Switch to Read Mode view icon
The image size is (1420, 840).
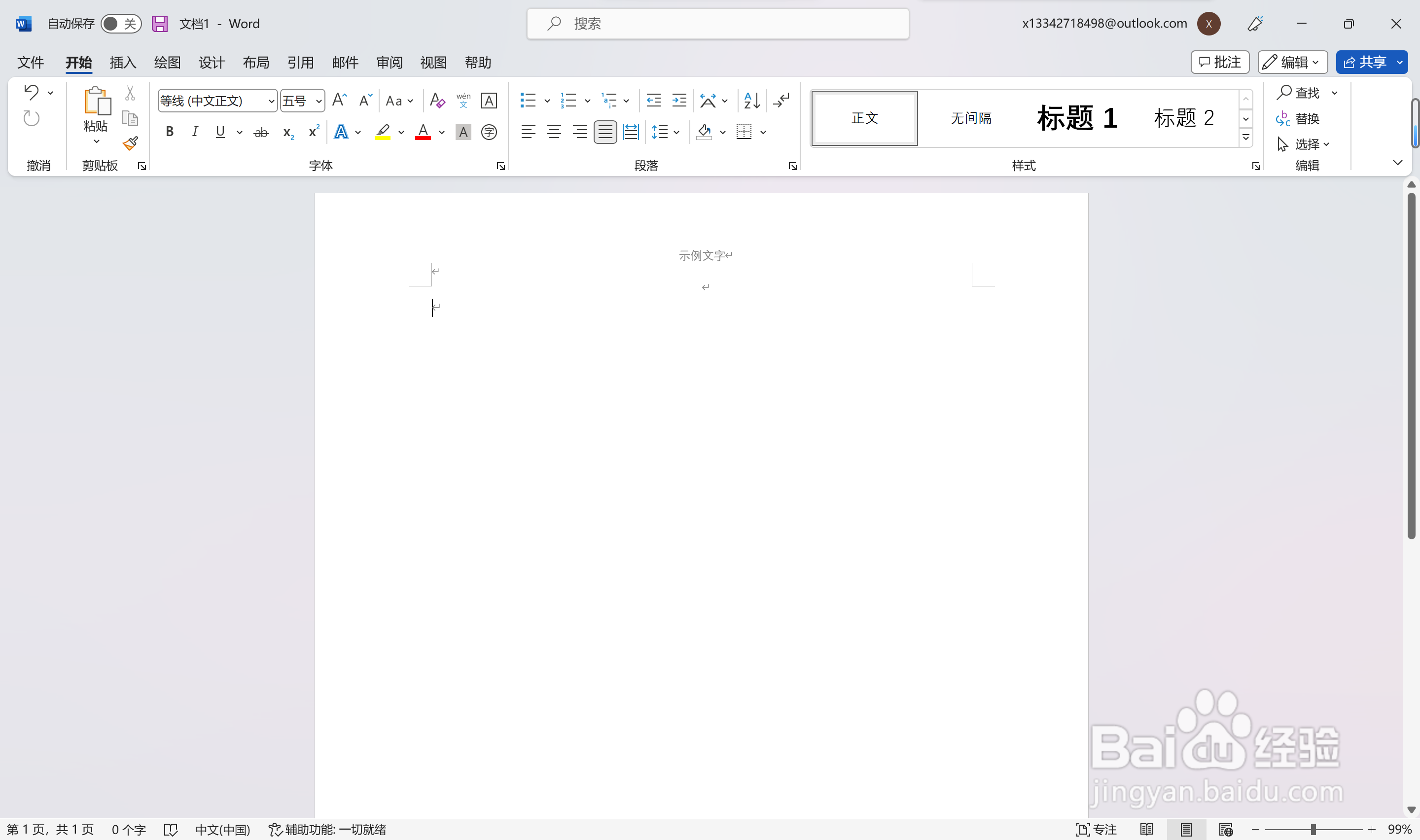[1147, 829]
